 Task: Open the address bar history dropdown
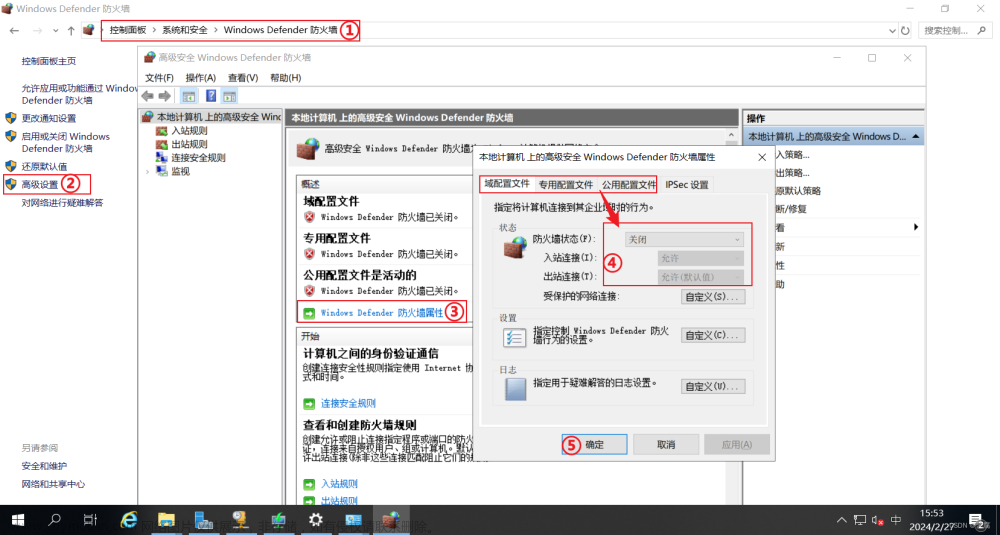click(892, 31)
